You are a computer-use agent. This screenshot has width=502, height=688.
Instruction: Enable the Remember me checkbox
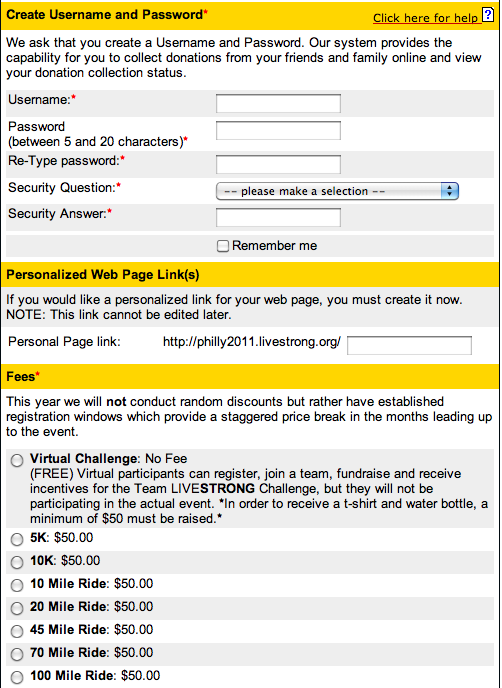coord(223,246)
